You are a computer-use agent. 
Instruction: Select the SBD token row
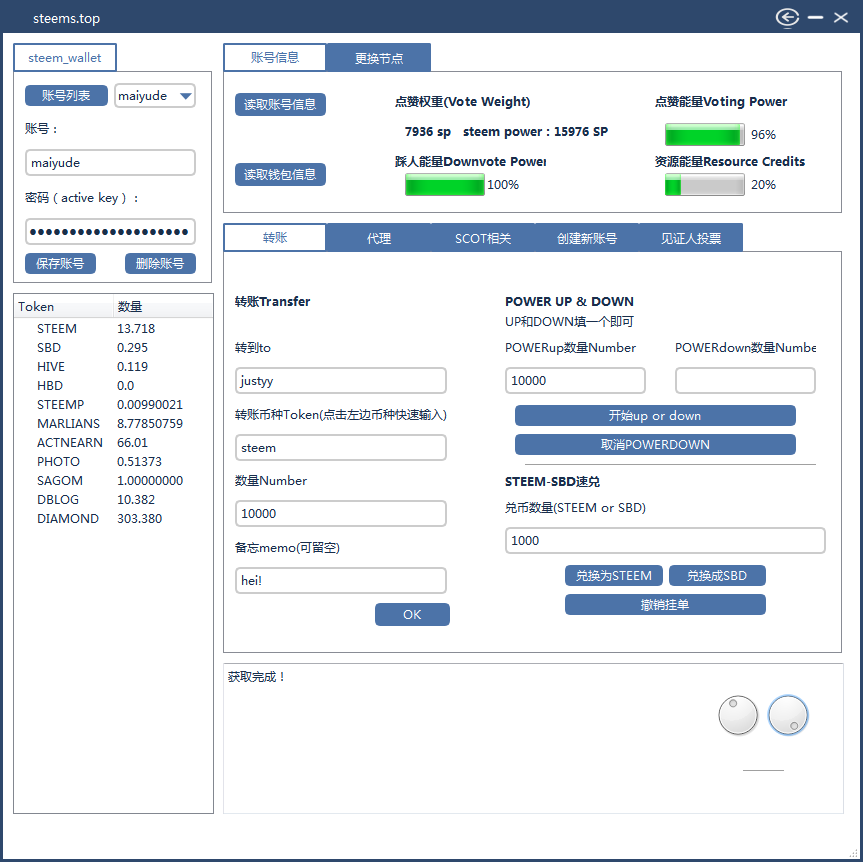pyautogui.click(x=113, y=348)
